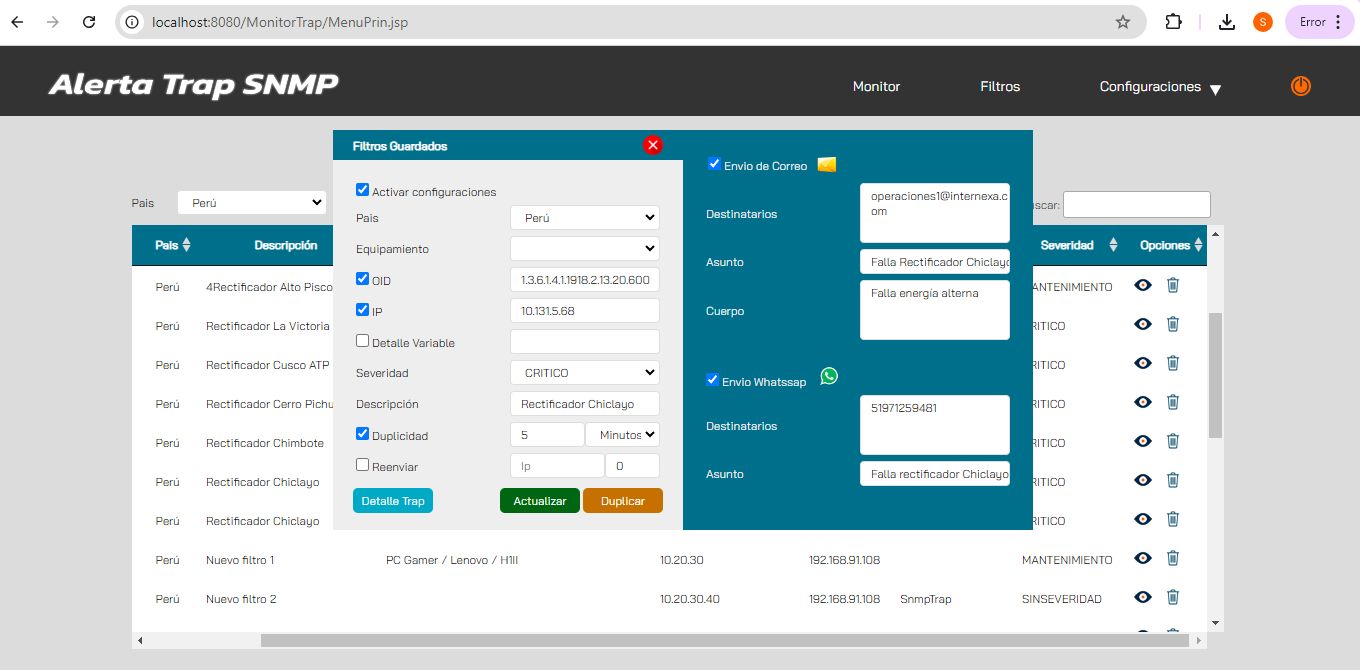Open País dropdown in the dialog
Image resolution: width=1360 pixels, height=670 pixels.
tap(585, 217)
